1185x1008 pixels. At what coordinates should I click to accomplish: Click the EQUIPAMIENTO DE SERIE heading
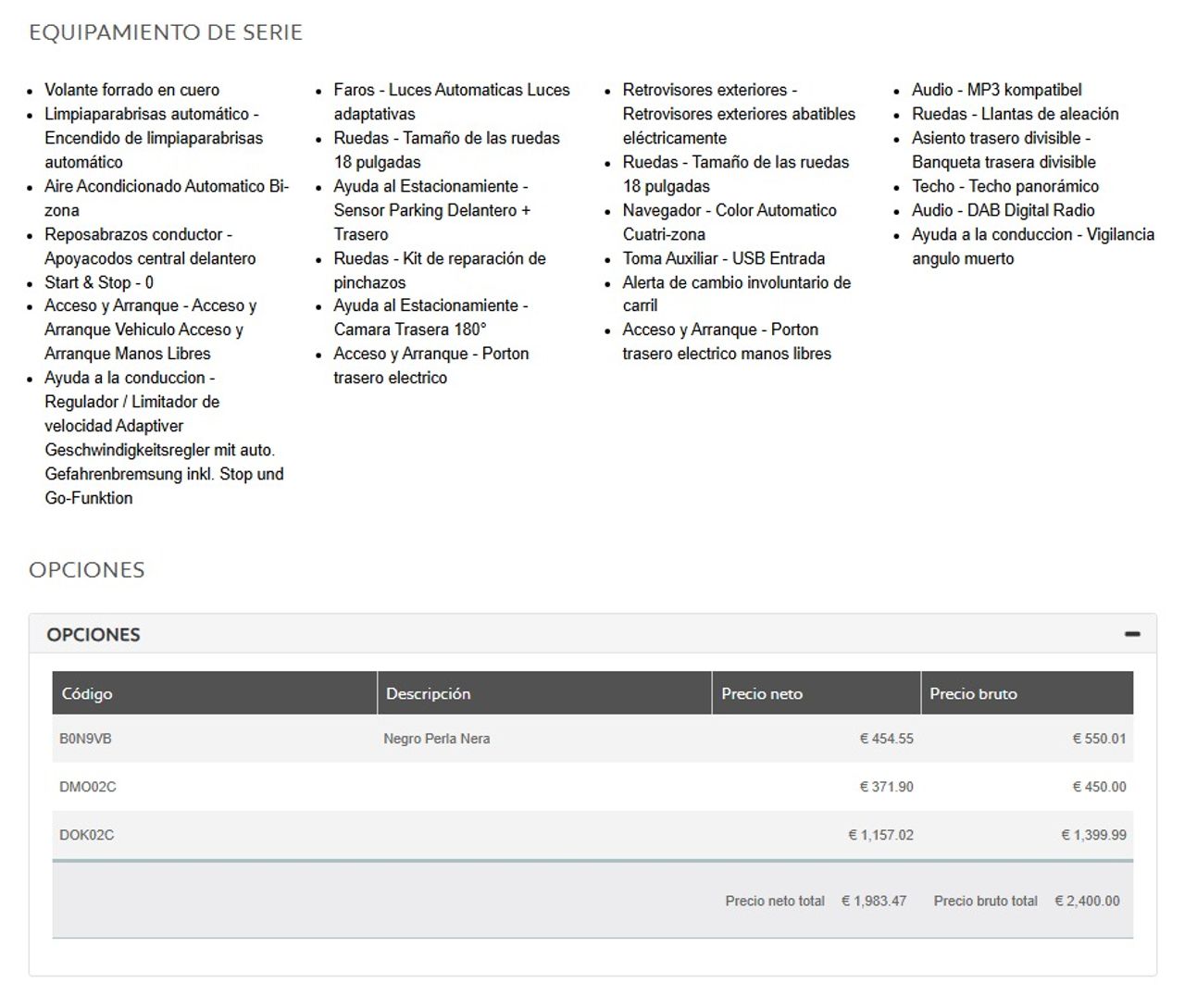[166, 32]
